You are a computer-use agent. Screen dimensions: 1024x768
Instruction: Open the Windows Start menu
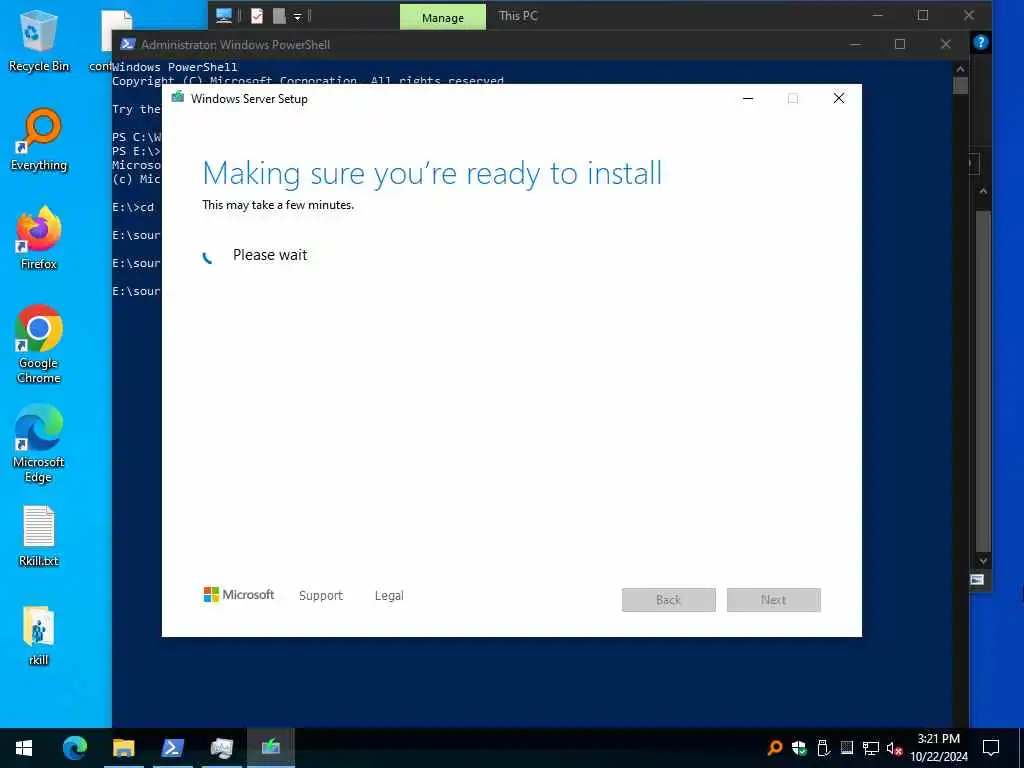coord(24,748)
